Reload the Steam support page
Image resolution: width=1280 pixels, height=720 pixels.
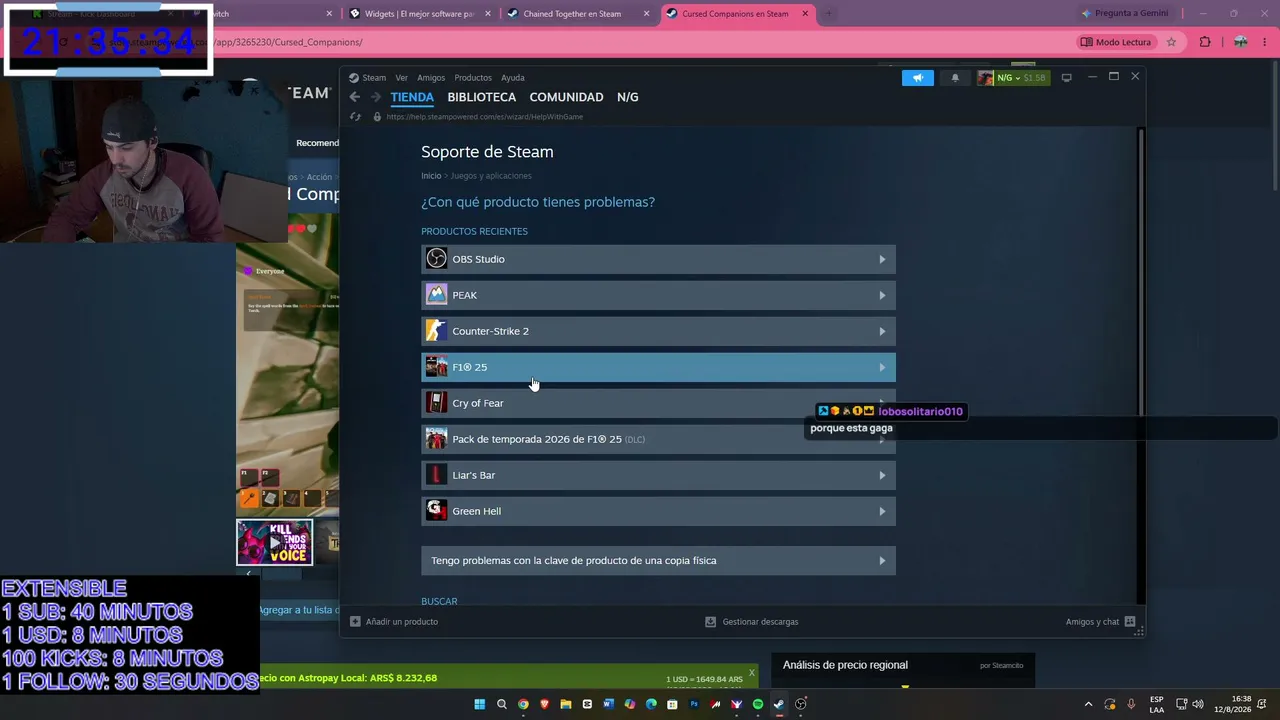[355, 117]
